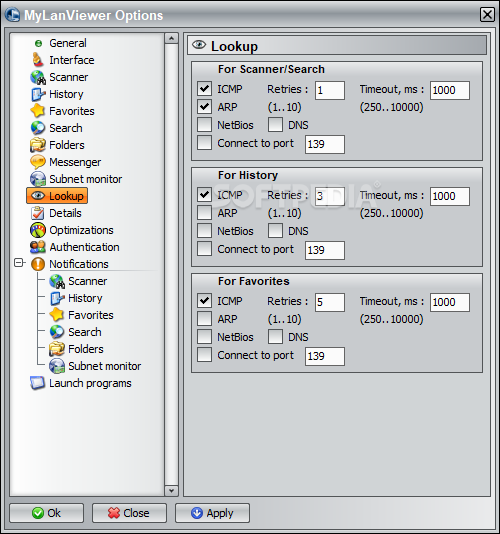Open the General options page
500x534 pixels.
pyautogui.click(x=68, y=43)
